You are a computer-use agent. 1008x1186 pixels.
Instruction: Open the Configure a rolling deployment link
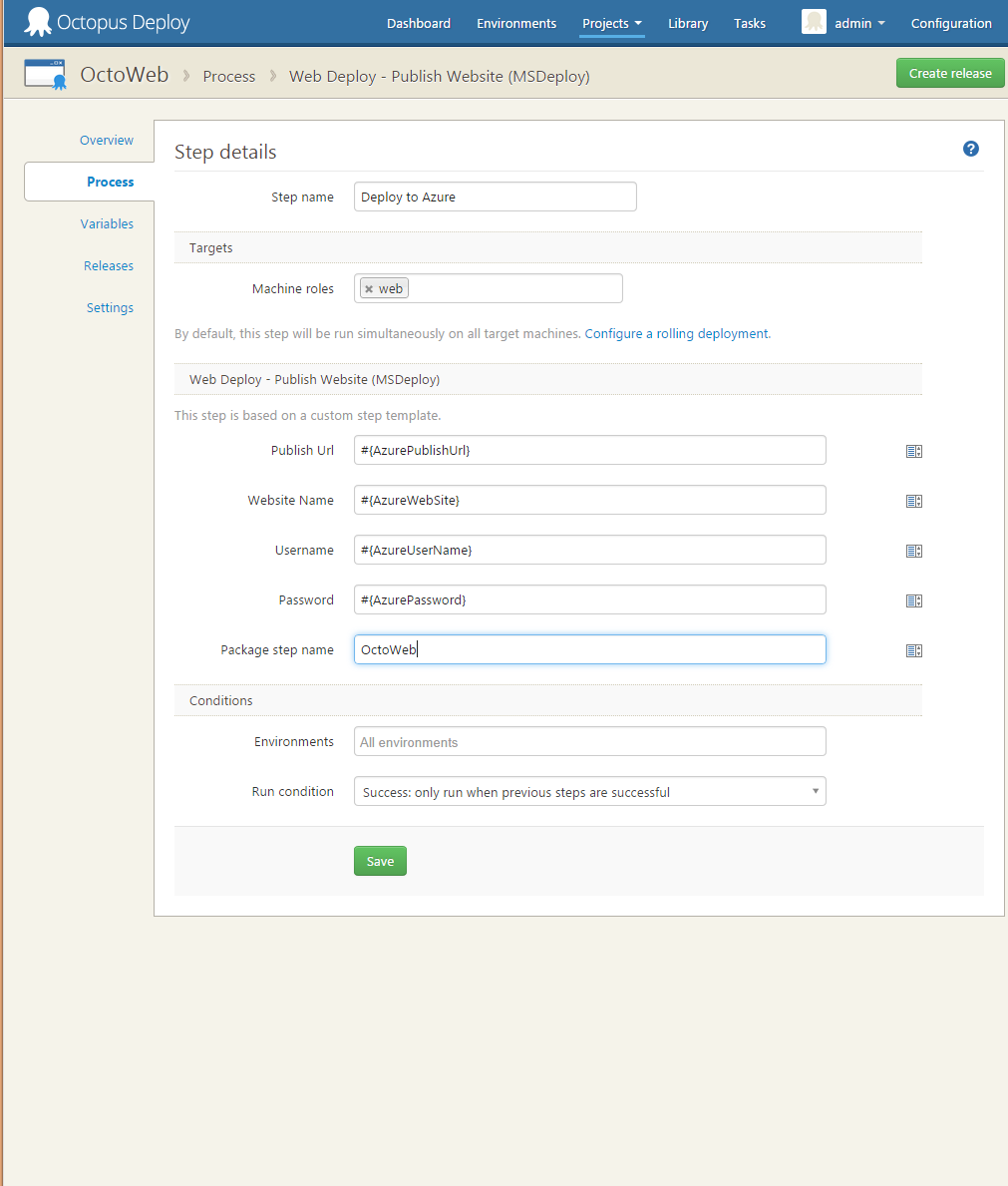pyautogui.click(x=676, y=333)
